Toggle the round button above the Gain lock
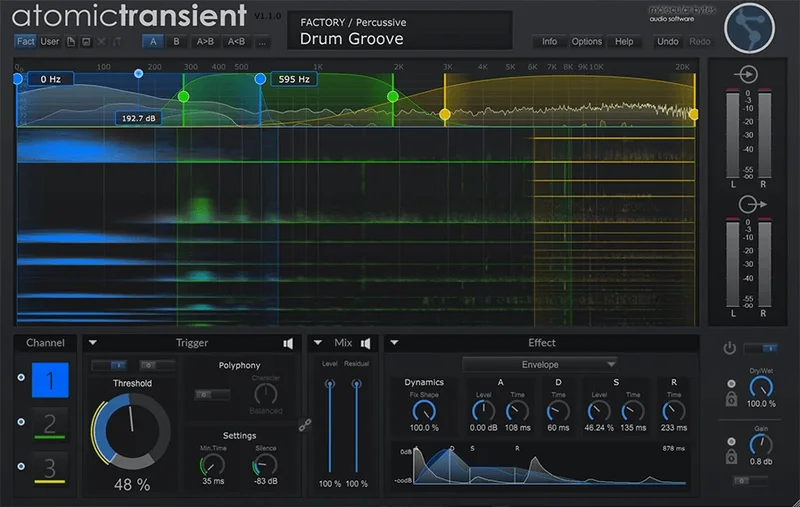The height and width of the screenshot is (507, 800). point(731,441)
